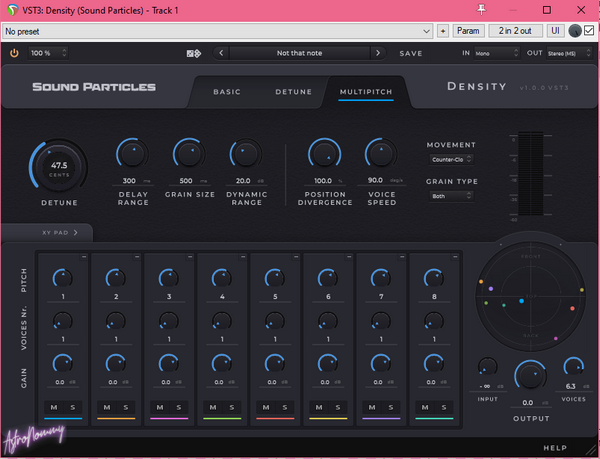Click the 100 % zoom stepper
Image resolution: width=600 pixels, height=459 pixels.
[x=49, y=53]
